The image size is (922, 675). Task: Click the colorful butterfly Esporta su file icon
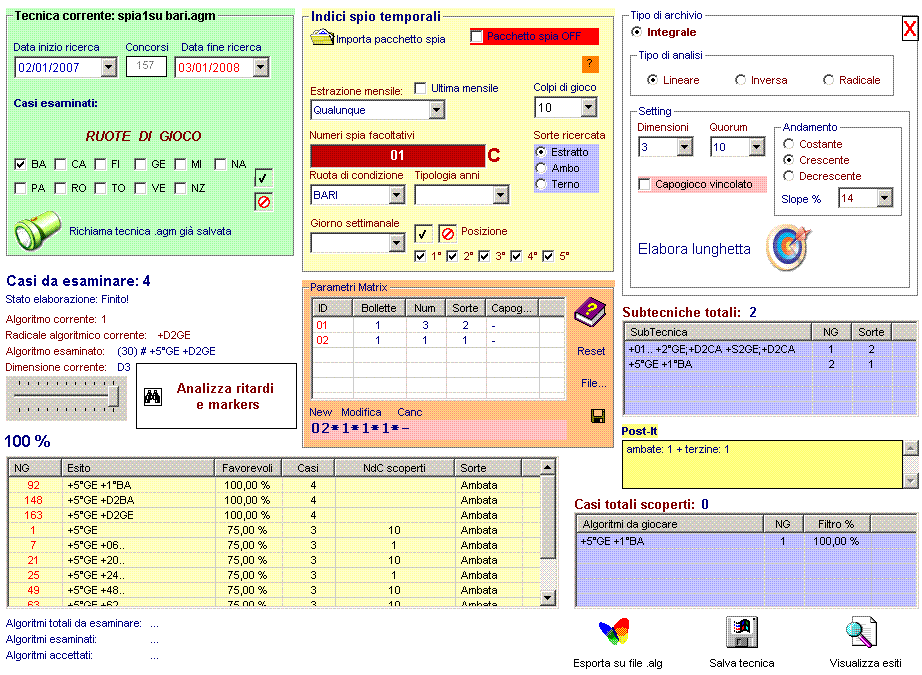[x=614, y=632]
